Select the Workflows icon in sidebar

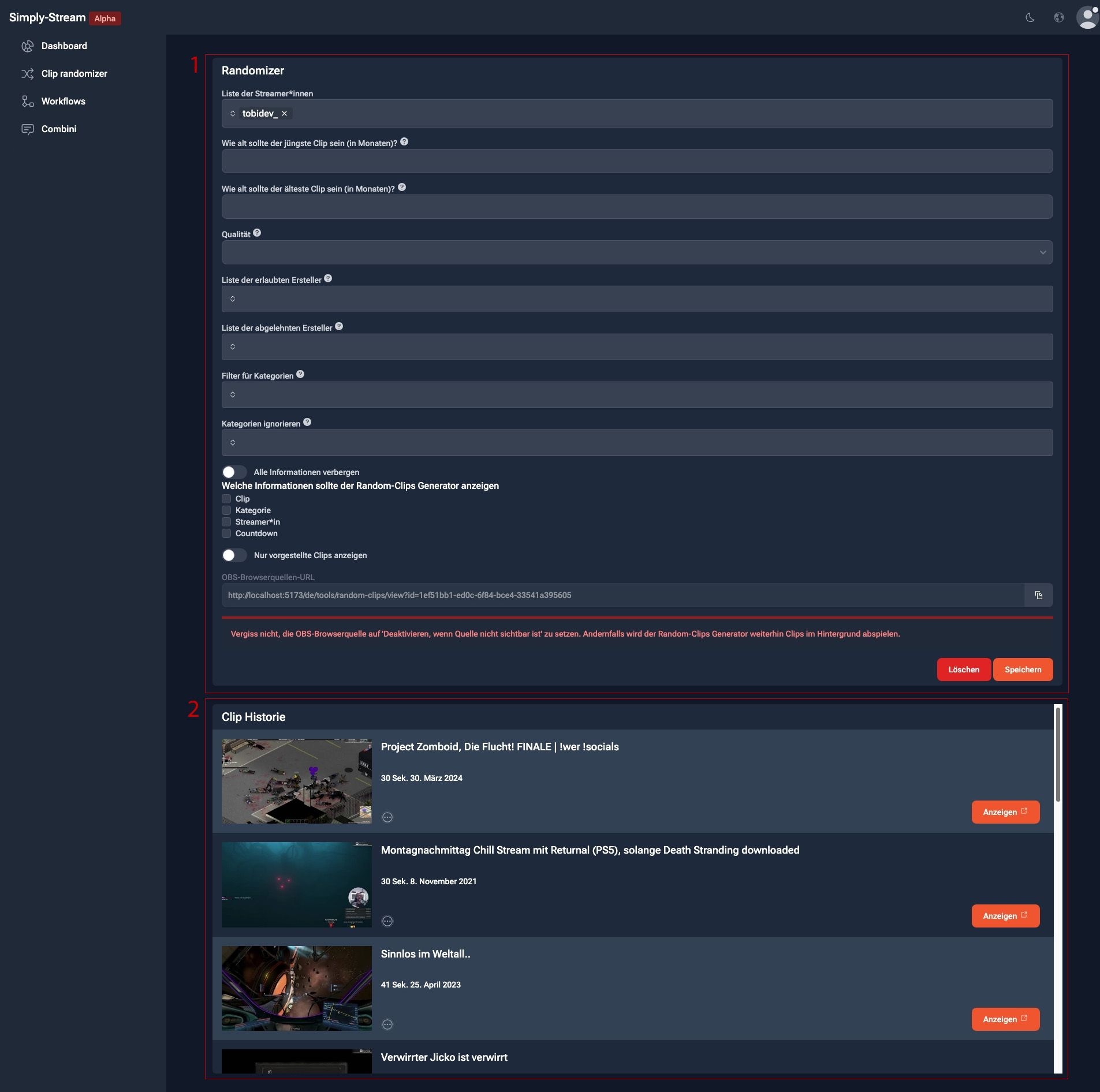pyautogui.click(x=27, y=101)
